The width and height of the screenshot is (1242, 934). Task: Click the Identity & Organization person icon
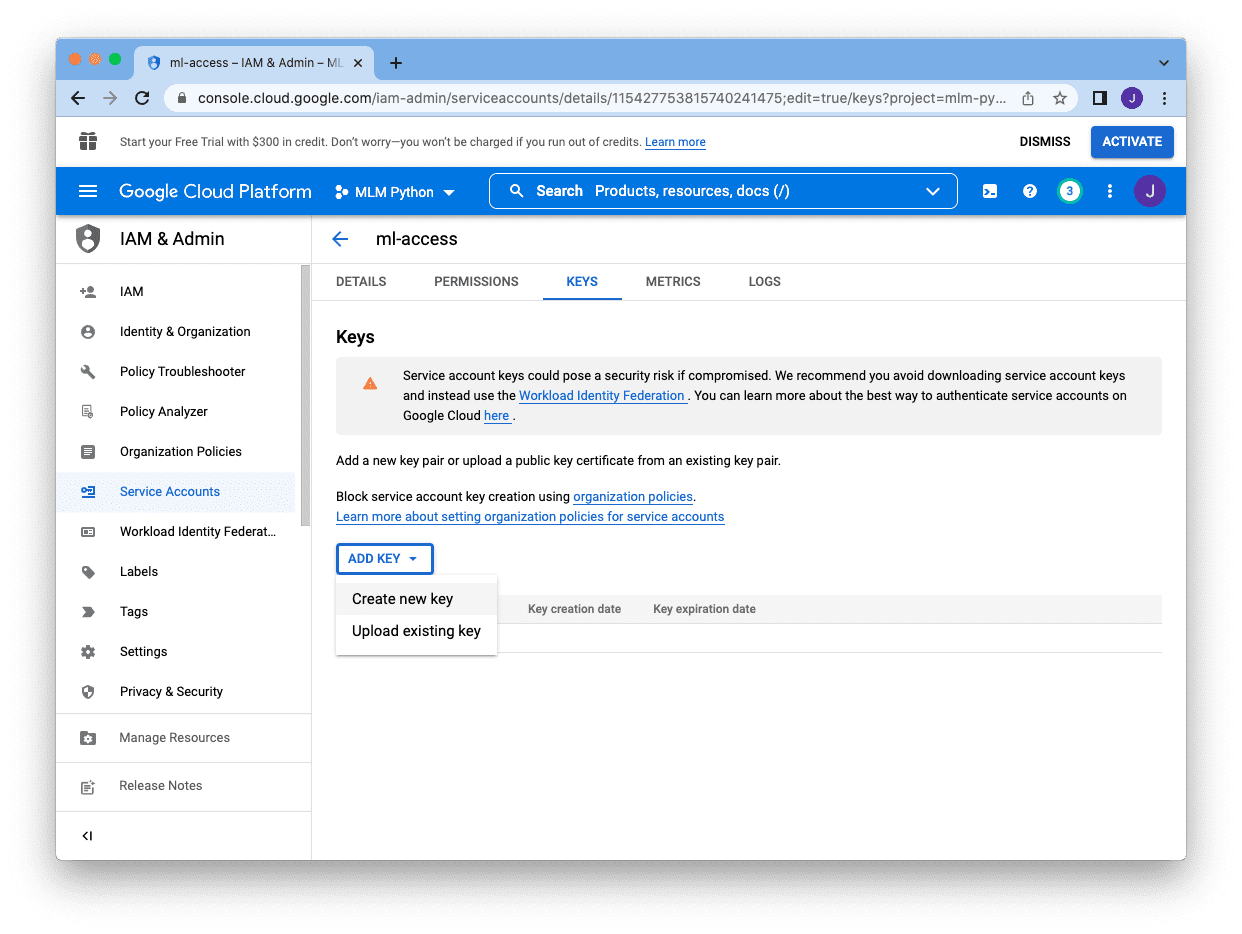tap(88, 332)
